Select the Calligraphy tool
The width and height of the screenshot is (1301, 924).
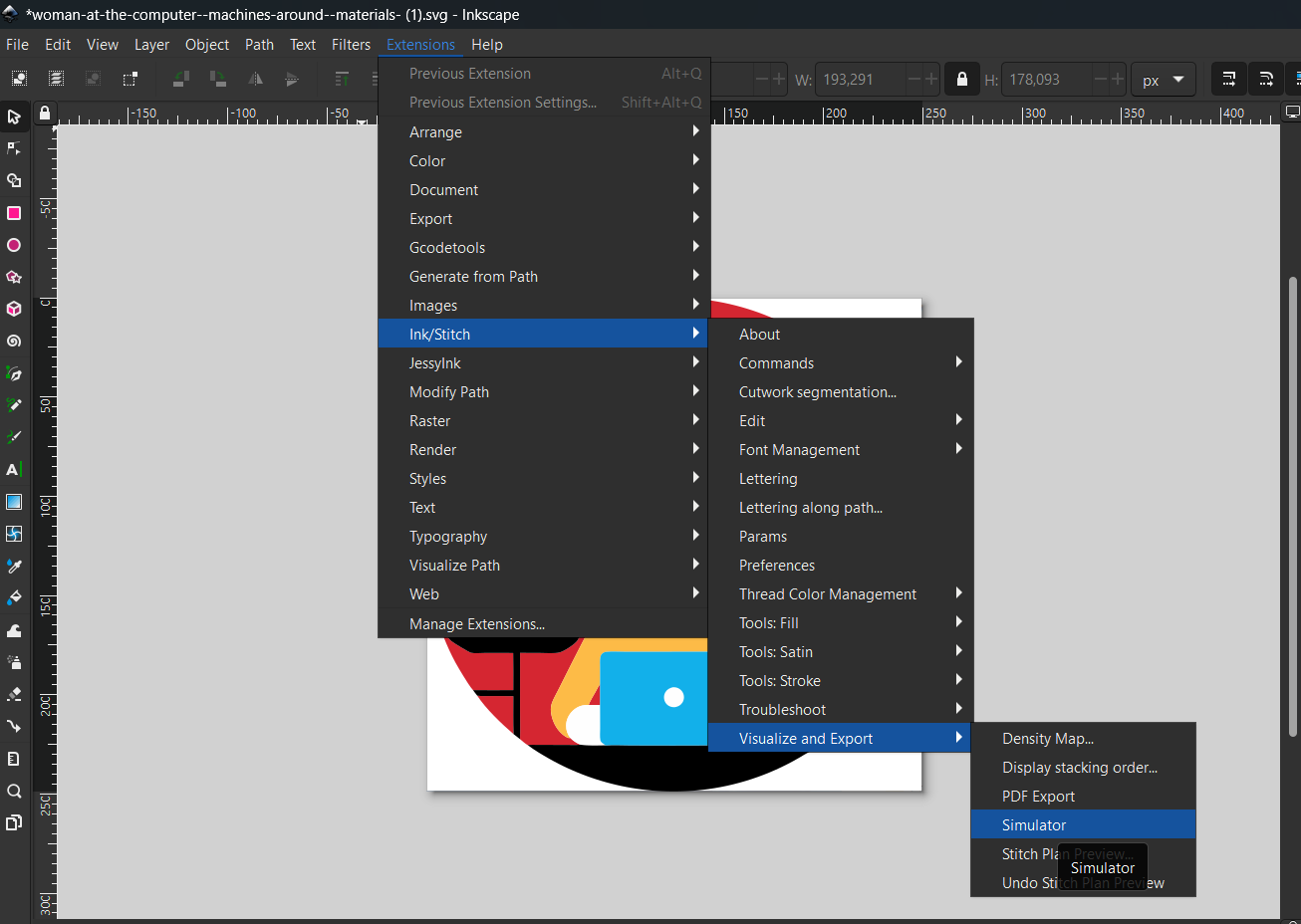point(14,437)
